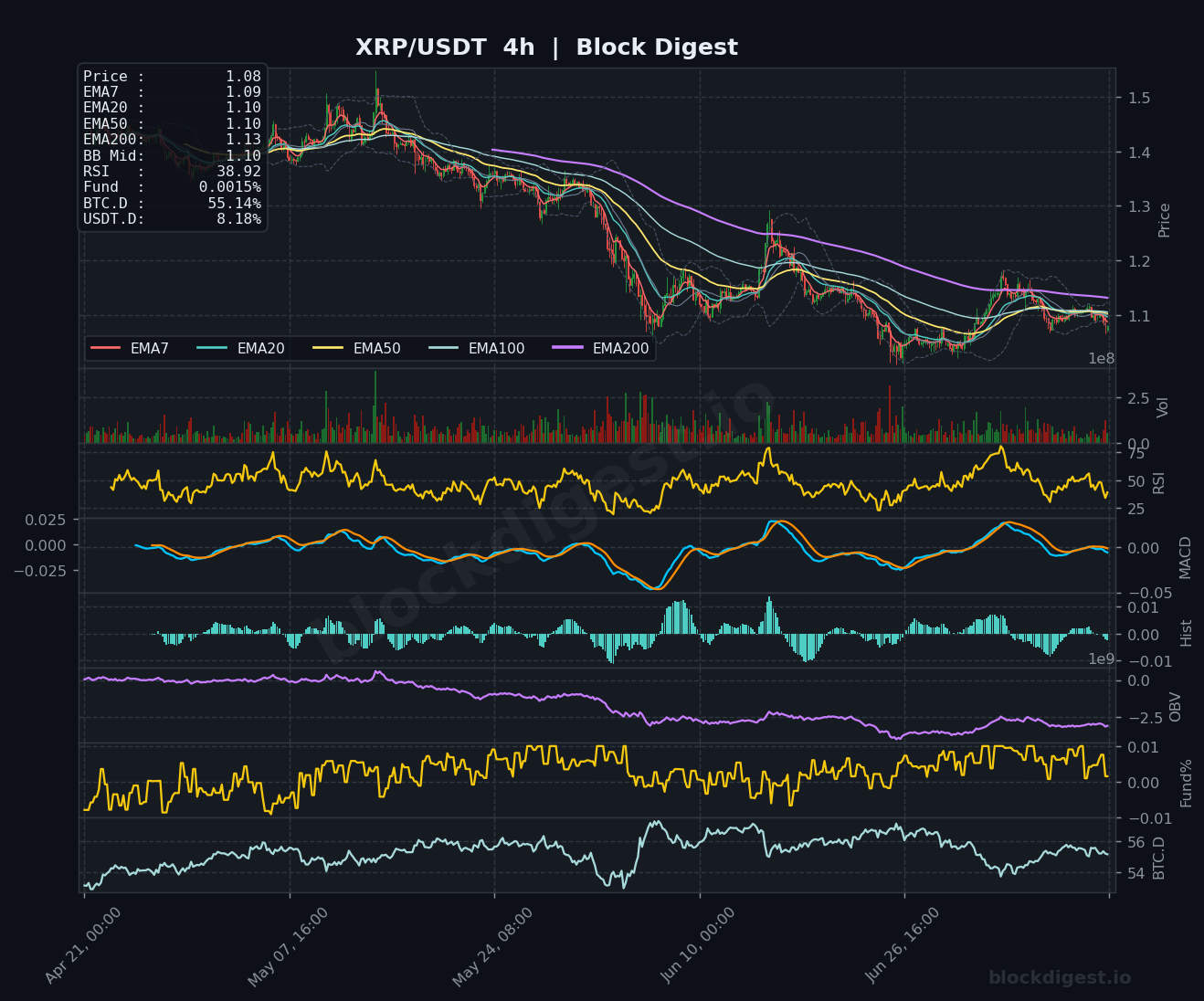Click the EMA7 1.09 row in the info box
Viewport: 1204px width, 1001px height.
point(172,92)
